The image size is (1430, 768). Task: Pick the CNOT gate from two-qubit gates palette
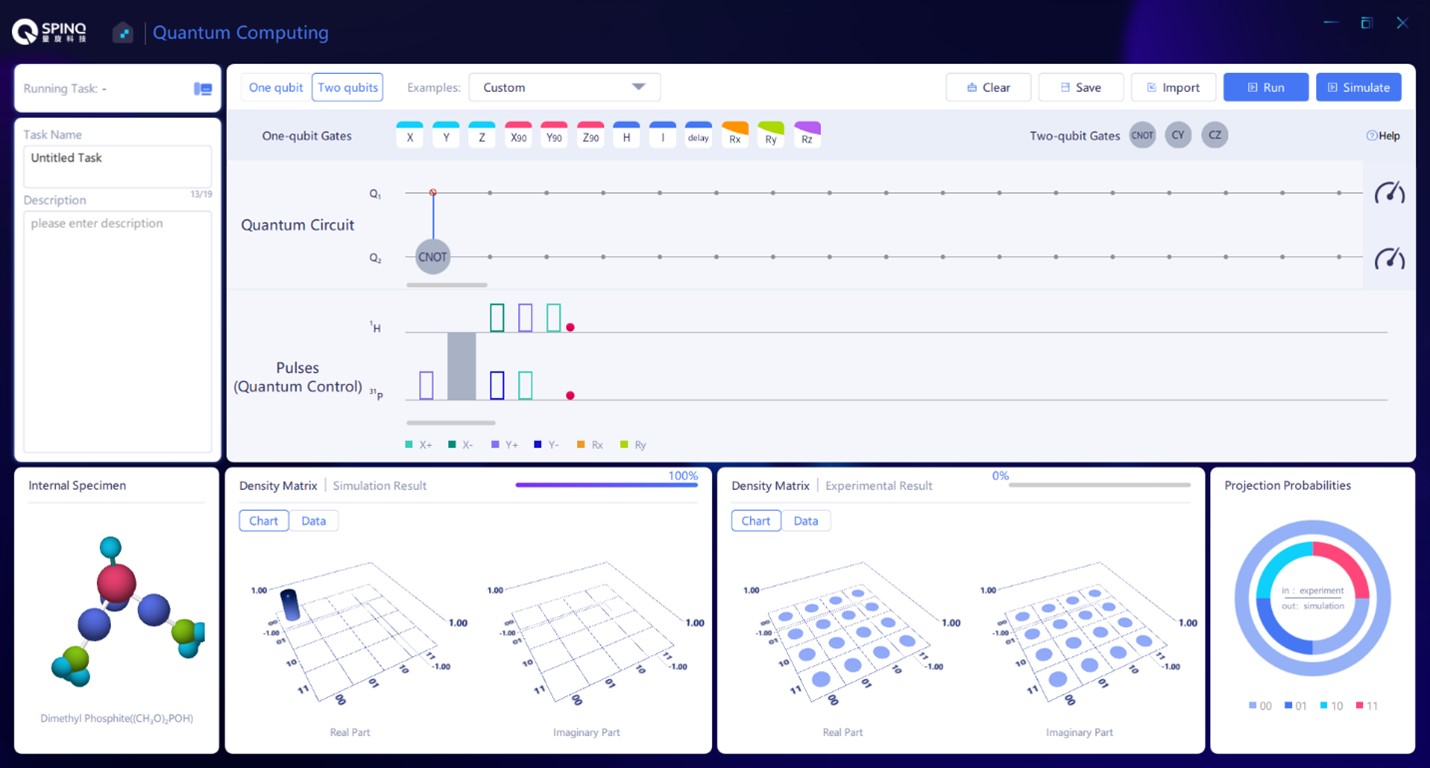coord(1142,135)
